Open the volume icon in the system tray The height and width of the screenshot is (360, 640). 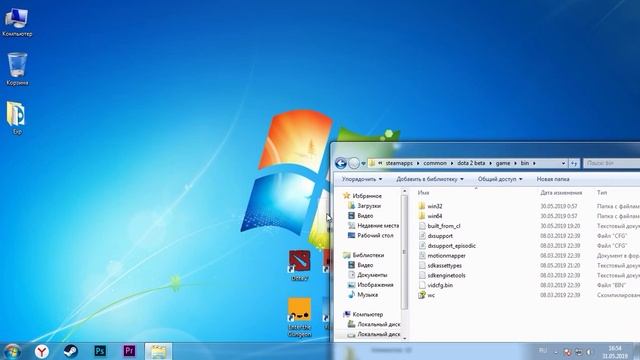click(x=589, y=352)
